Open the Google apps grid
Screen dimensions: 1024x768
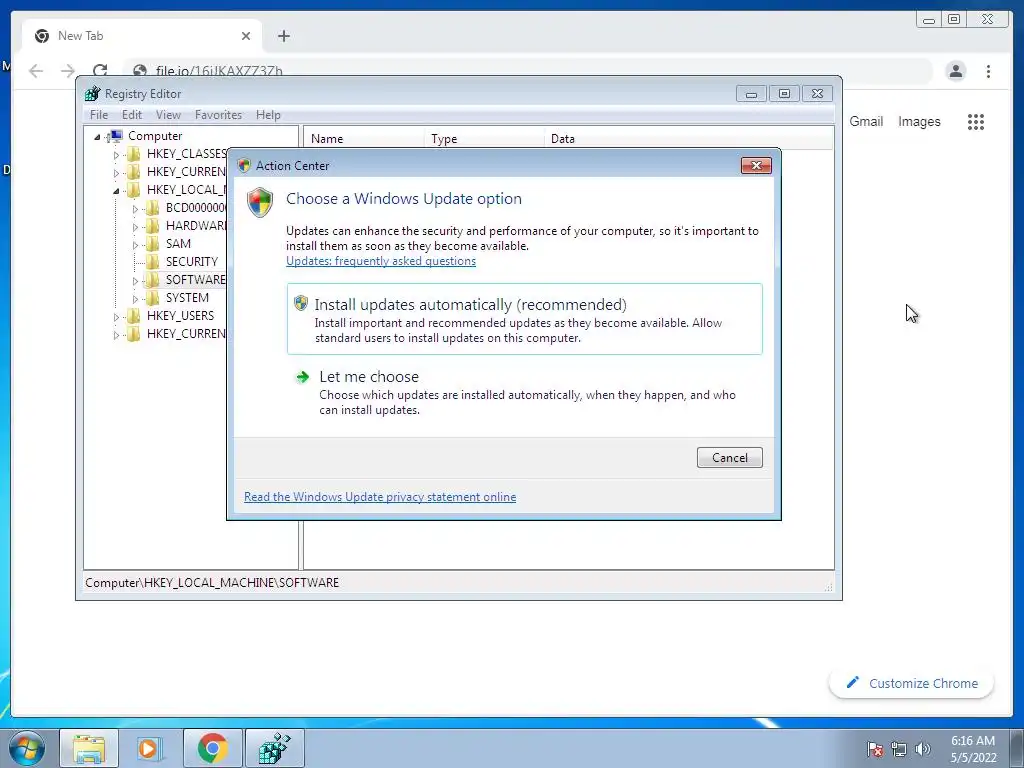(x=976, y=121)
